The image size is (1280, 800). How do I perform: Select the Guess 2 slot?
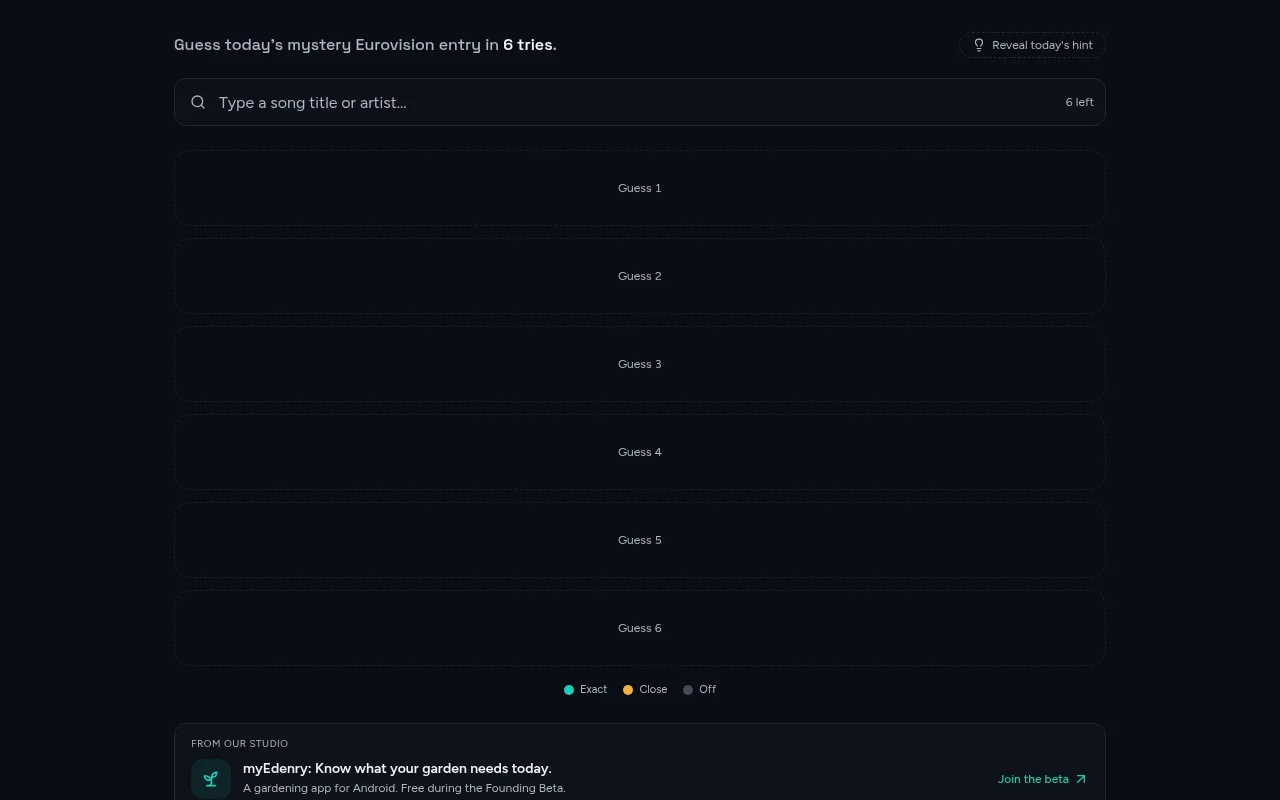(640, 276)
